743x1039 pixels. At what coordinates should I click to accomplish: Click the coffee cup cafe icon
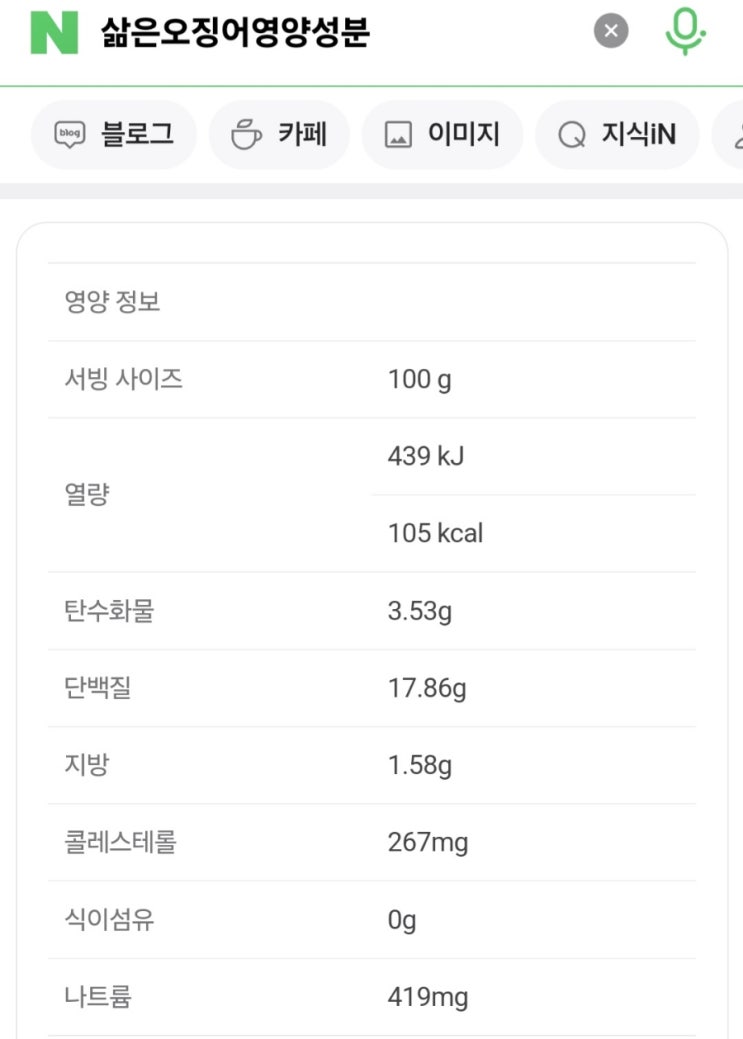(246, 135)
